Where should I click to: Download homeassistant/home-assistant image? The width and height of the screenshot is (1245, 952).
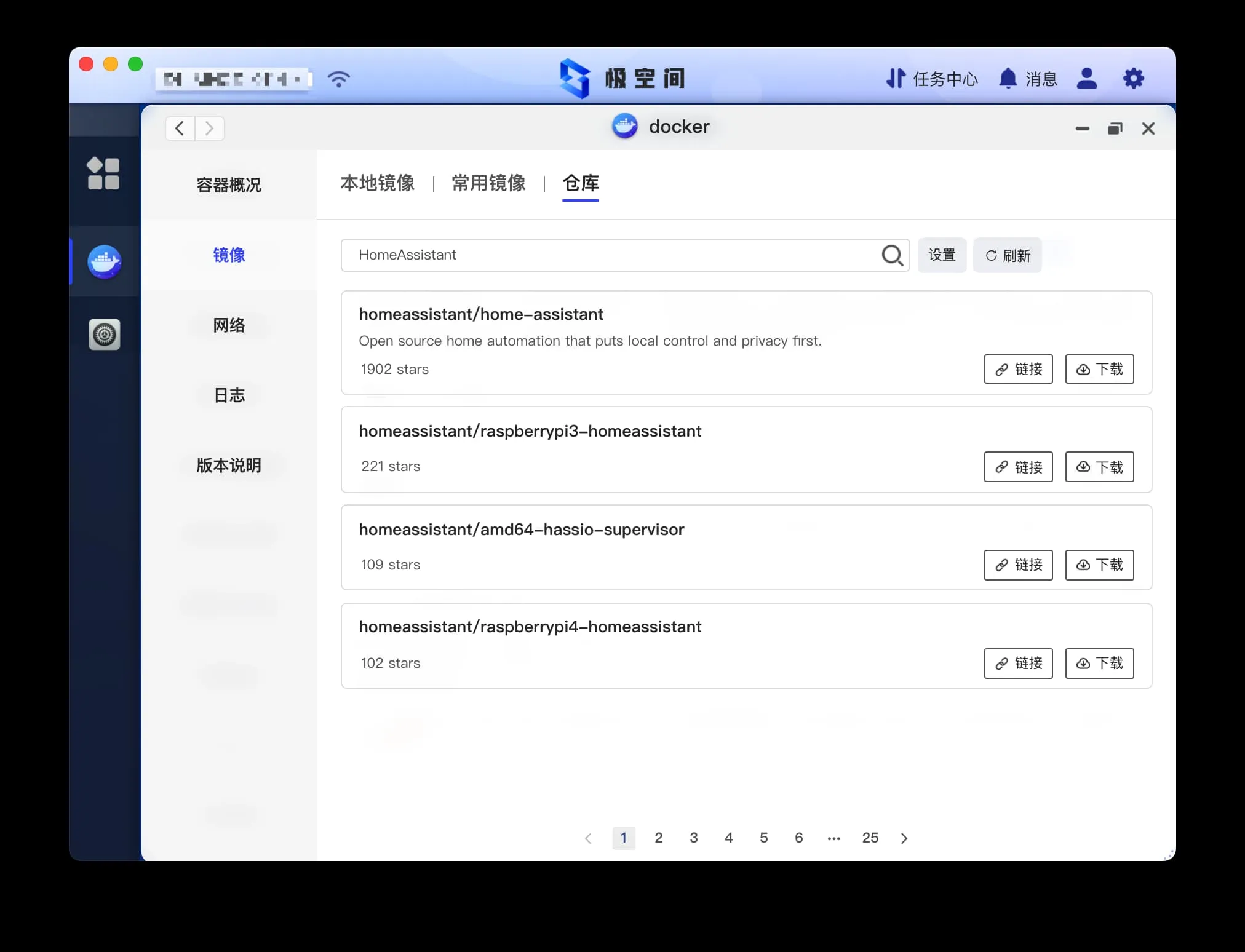[x=1099, y=369]
